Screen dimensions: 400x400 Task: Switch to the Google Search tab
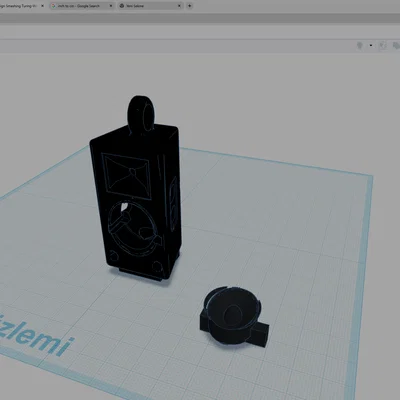click(x=79, y=6)
